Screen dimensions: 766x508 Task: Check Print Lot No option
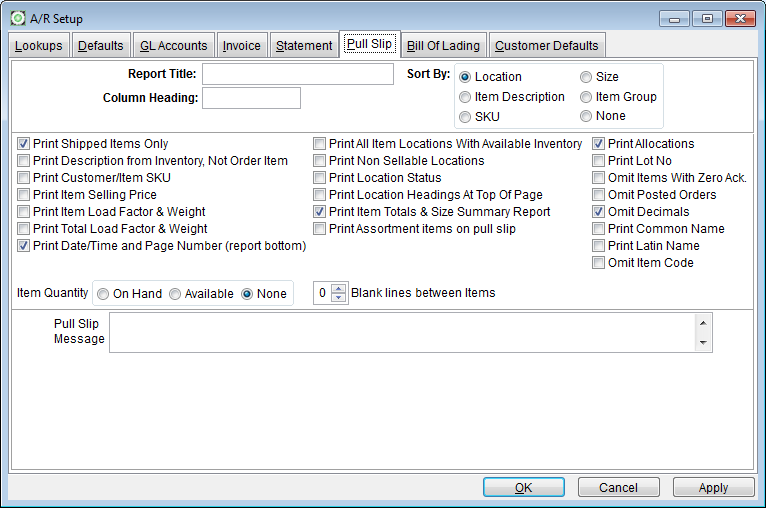pyautogui.click(x=599, y=161)
